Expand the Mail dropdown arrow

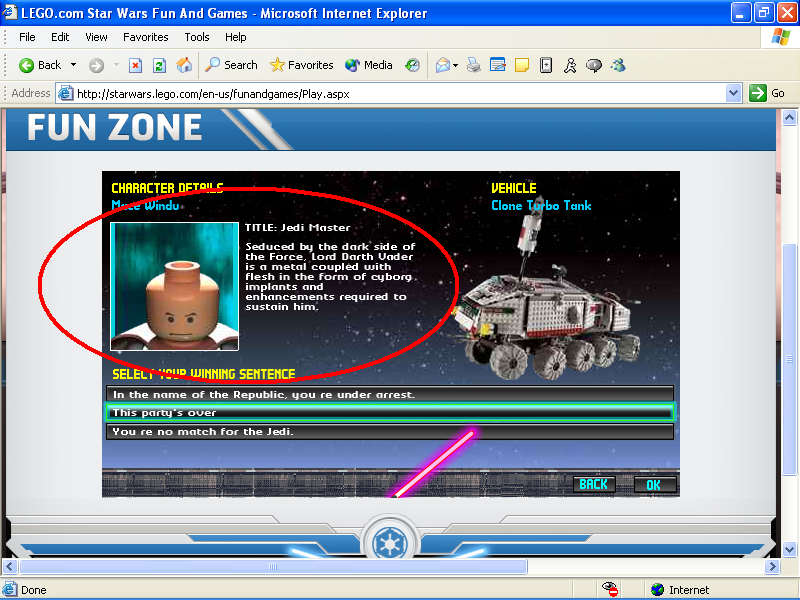tap(456, 65)
